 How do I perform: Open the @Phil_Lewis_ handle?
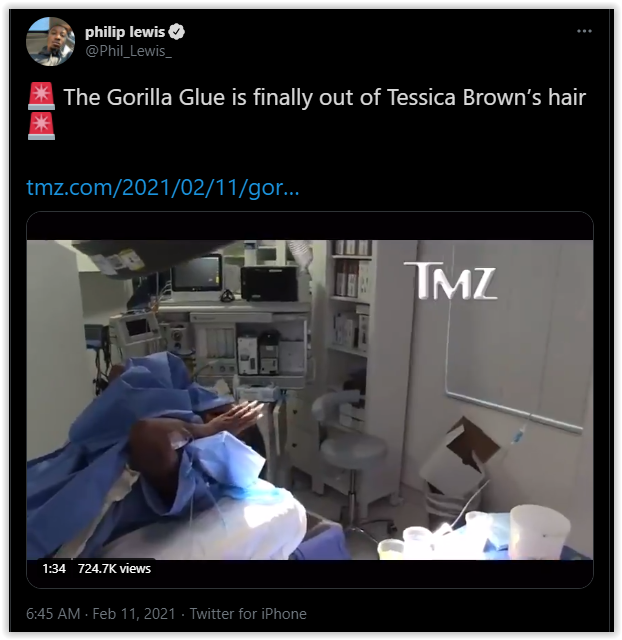(128, 51)
